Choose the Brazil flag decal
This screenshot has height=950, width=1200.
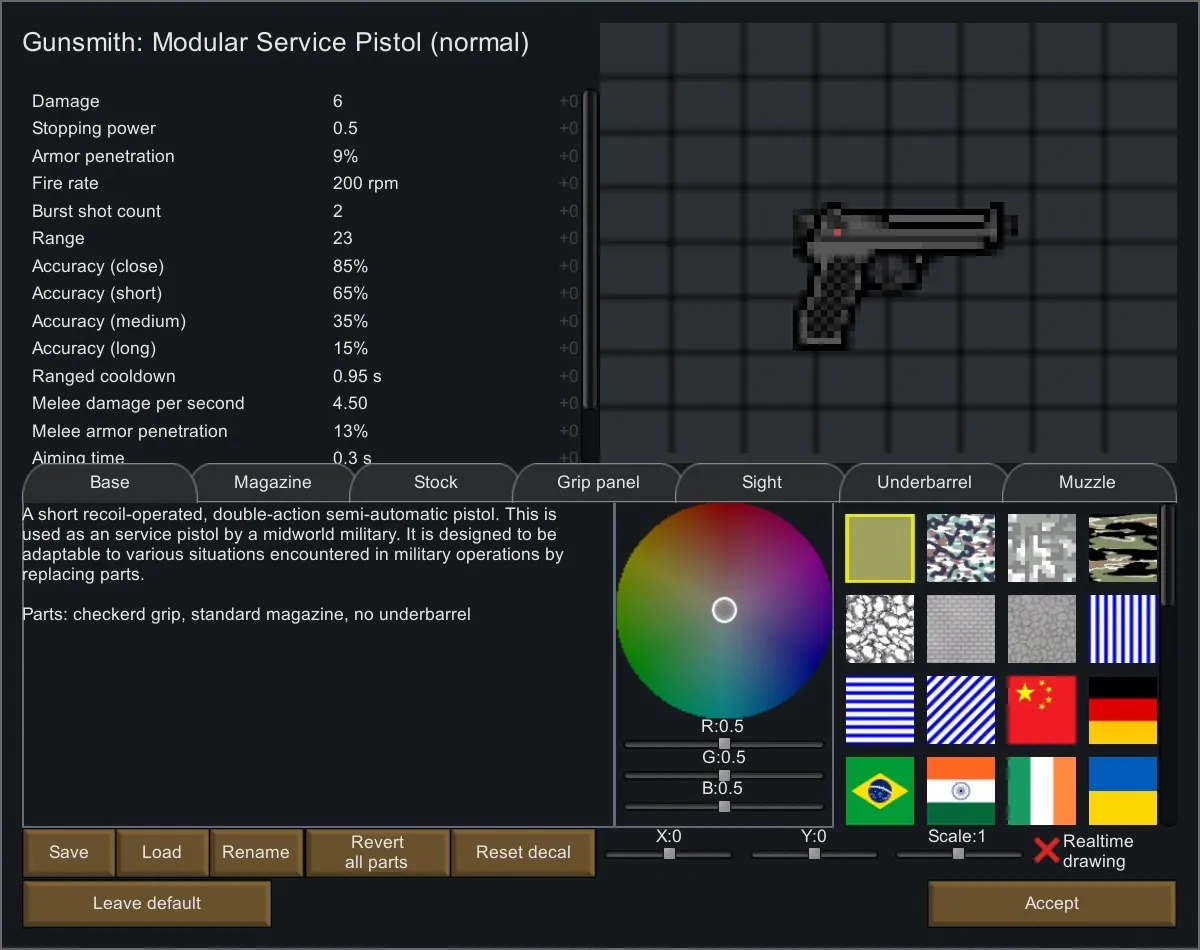click(x=880, y=791)
